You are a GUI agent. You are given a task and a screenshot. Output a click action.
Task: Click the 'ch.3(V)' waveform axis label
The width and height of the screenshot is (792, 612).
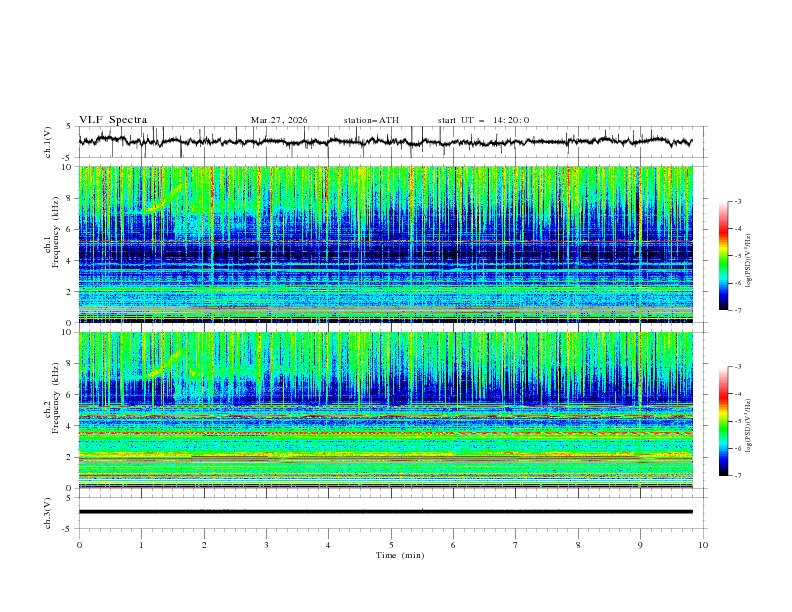(x=48, y=513)
